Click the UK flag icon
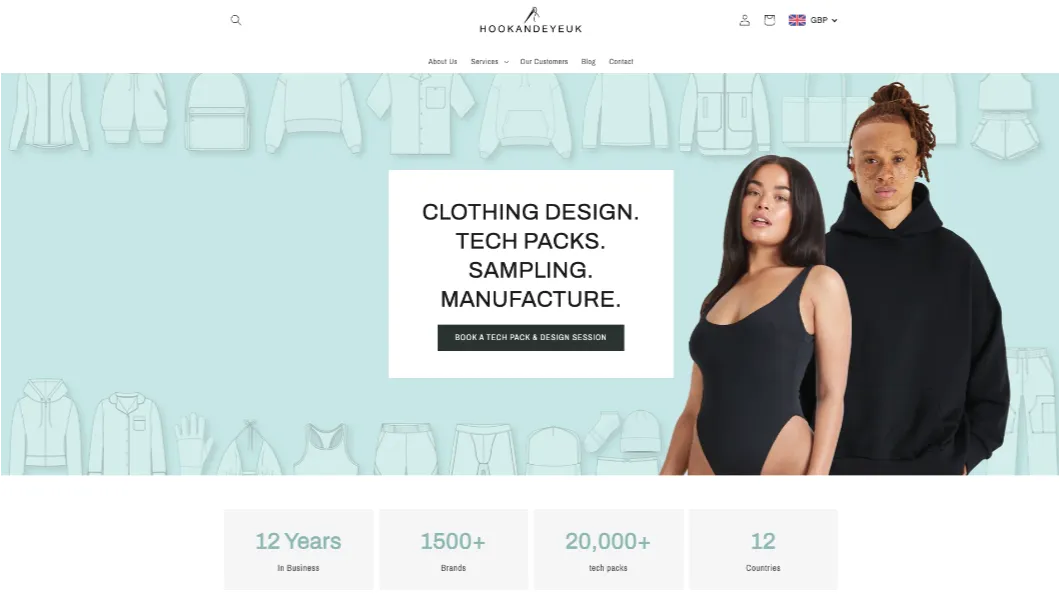Viewport: 1059px width, 600px height. pos(797,20)
